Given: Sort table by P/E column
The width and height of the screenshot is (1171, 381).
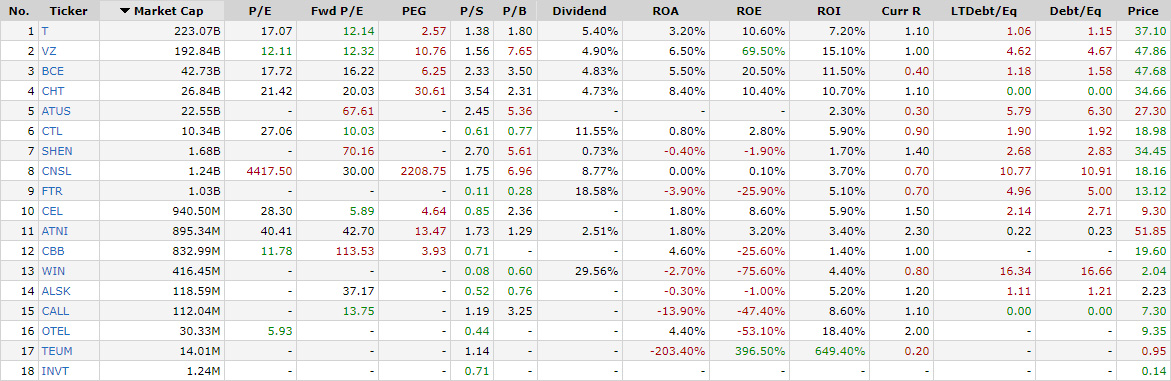Looking at the screenshot, I should (x=261, y=11).
